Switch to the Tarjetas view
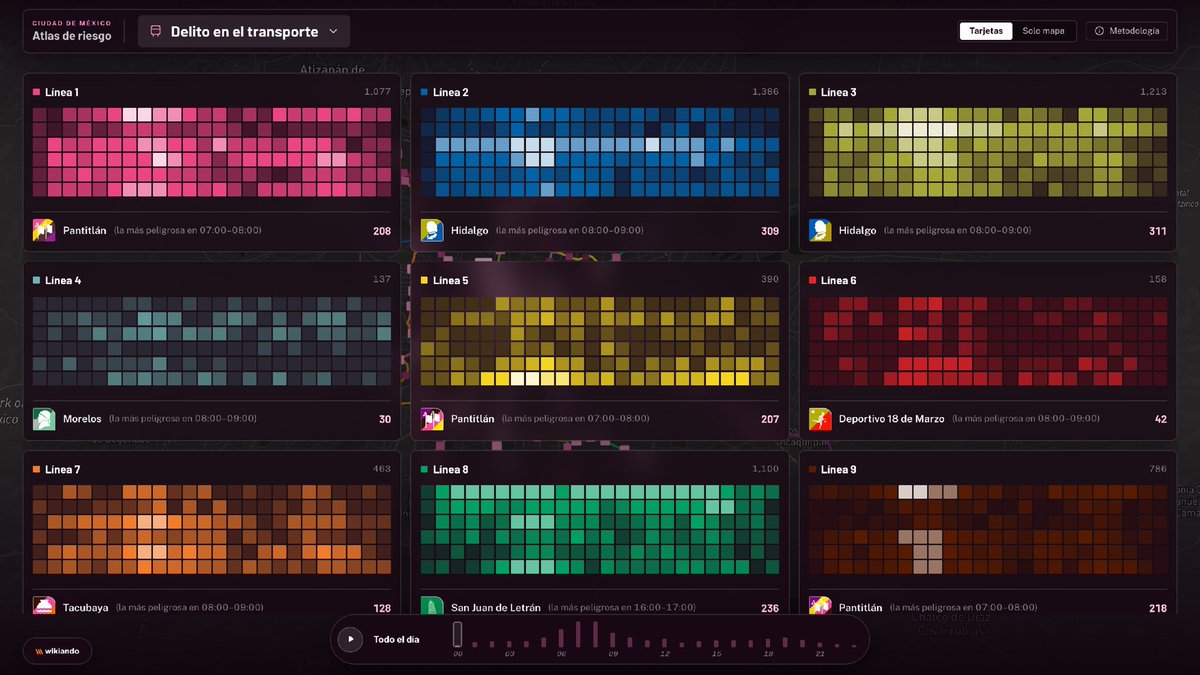 tap(986, 31)
